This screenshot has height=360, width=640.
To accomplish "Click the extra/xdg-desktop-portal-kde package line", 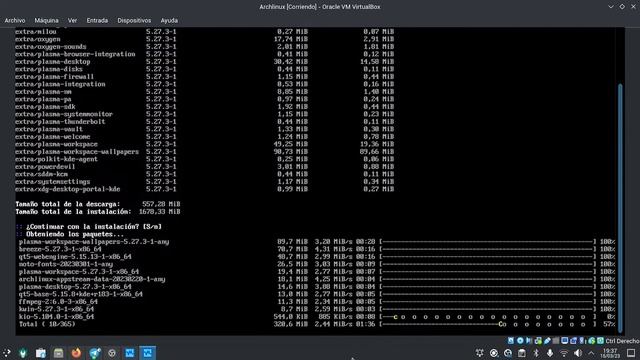I will coord(204,189).
